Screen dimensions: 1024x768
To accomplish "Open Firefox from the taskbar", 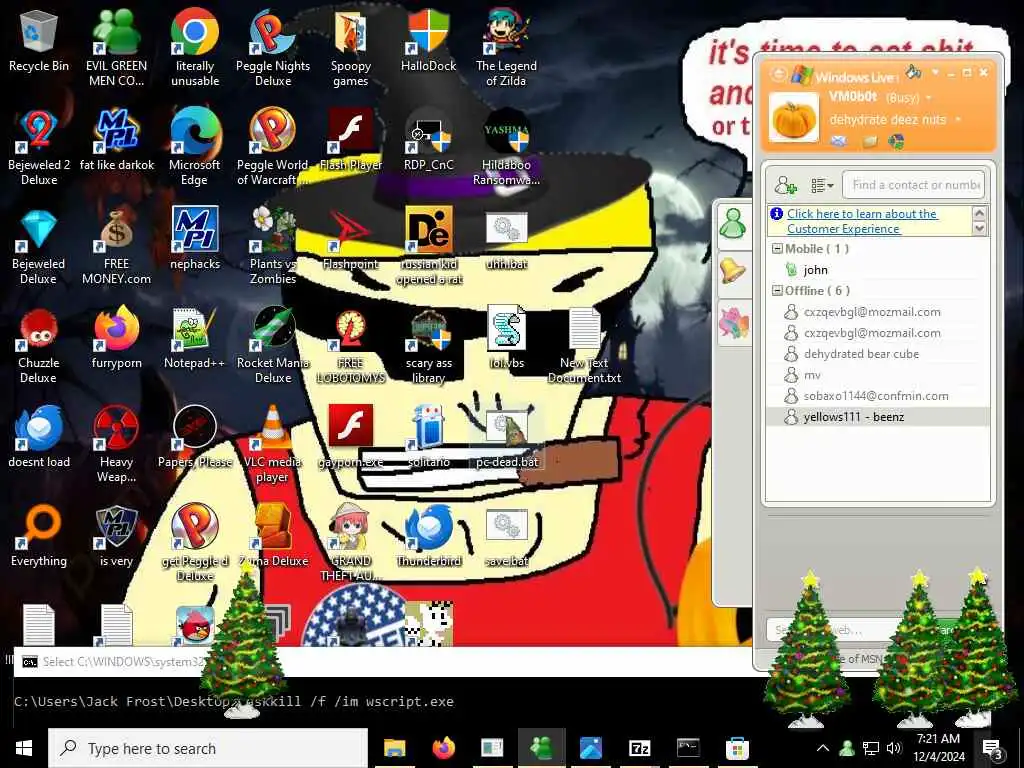I will pyautogui.click(x=443, y=748).
